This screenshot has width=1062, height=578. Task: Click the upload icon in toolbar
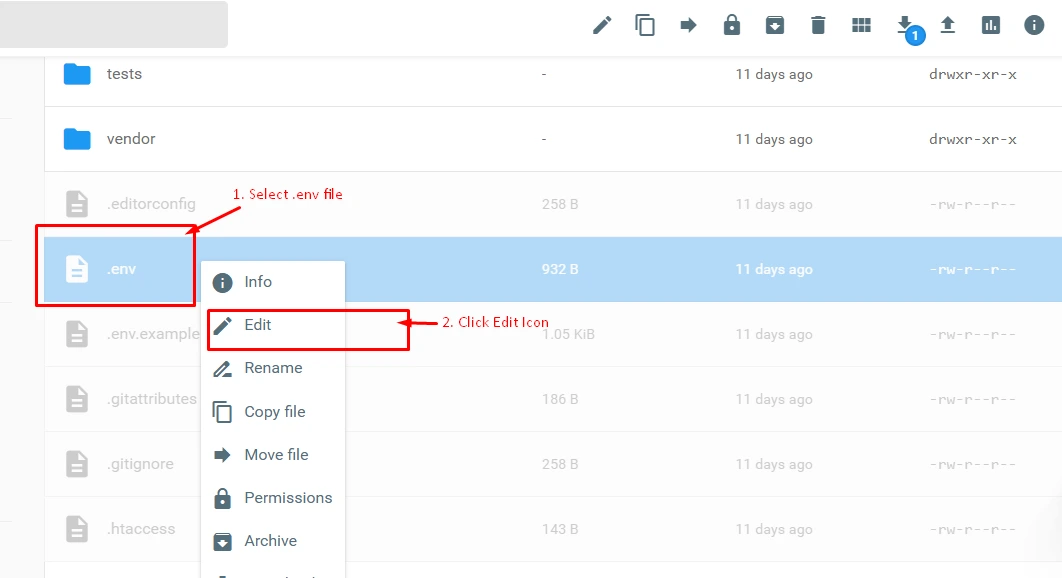pos(948,25)
